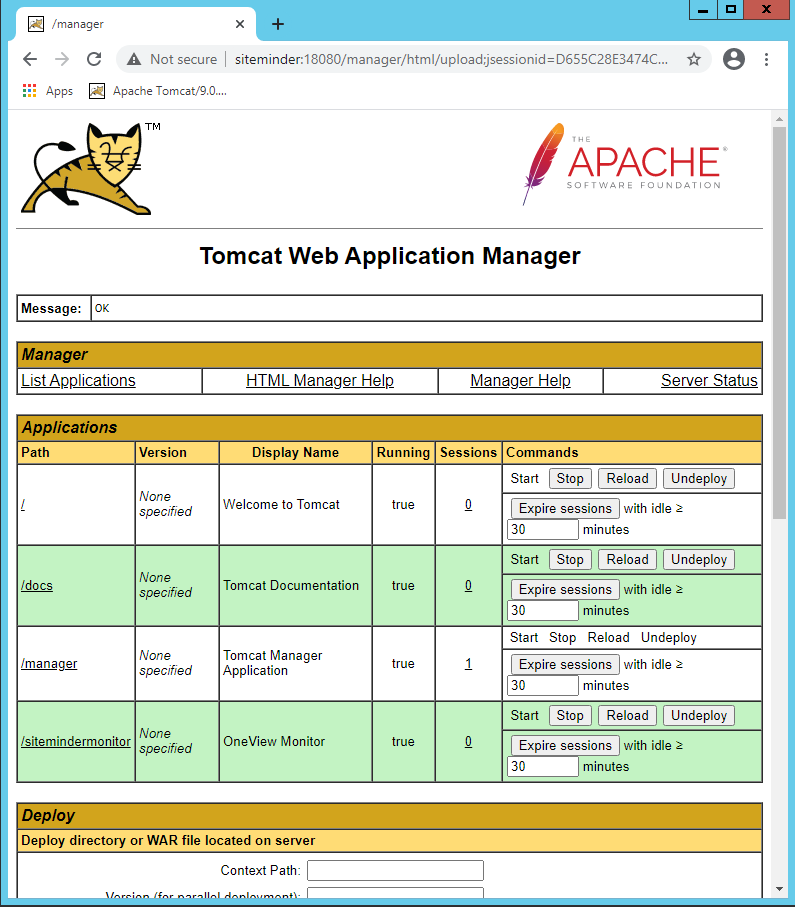Stop the Tomcat Documentation application

tap(570, 559)
